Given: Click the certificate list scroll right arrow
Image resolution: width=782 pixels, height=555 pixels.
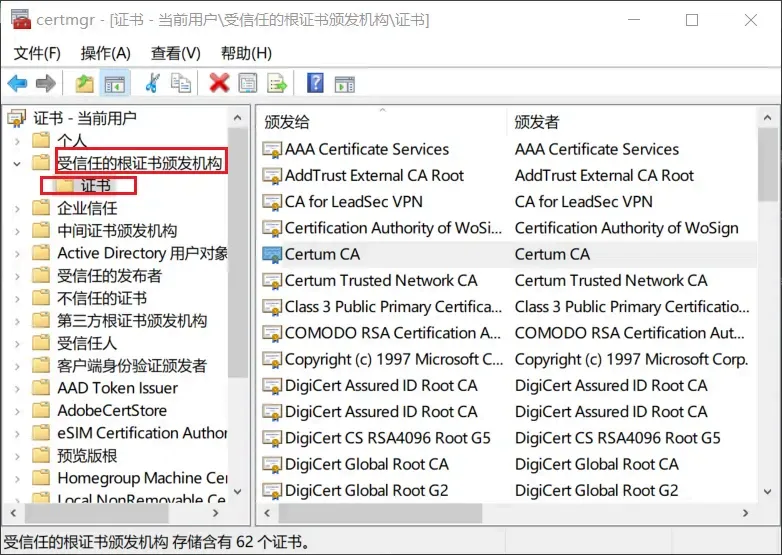Looking at the screenshot, I should pos(745,513).
